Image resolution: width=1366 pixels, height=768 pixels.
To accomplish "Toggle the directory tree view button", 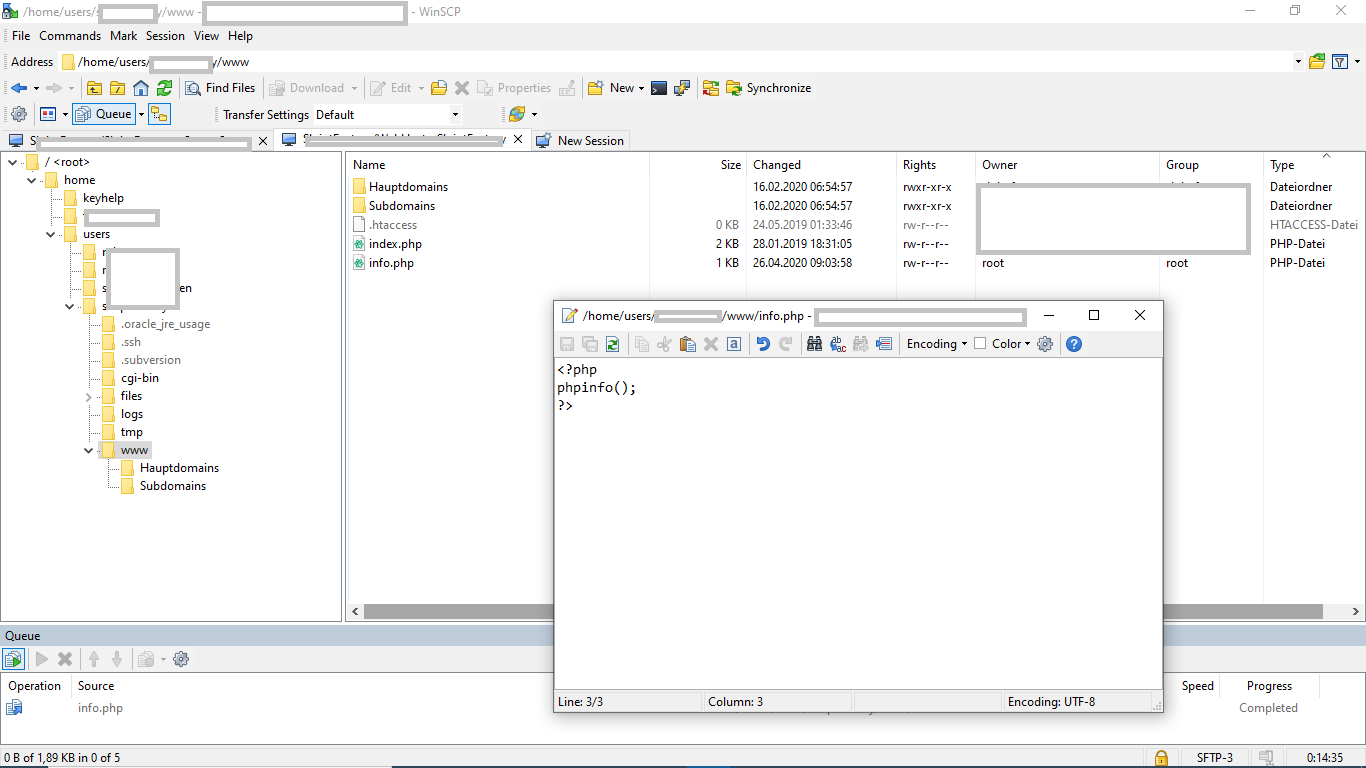I will [x=160, y=114].
